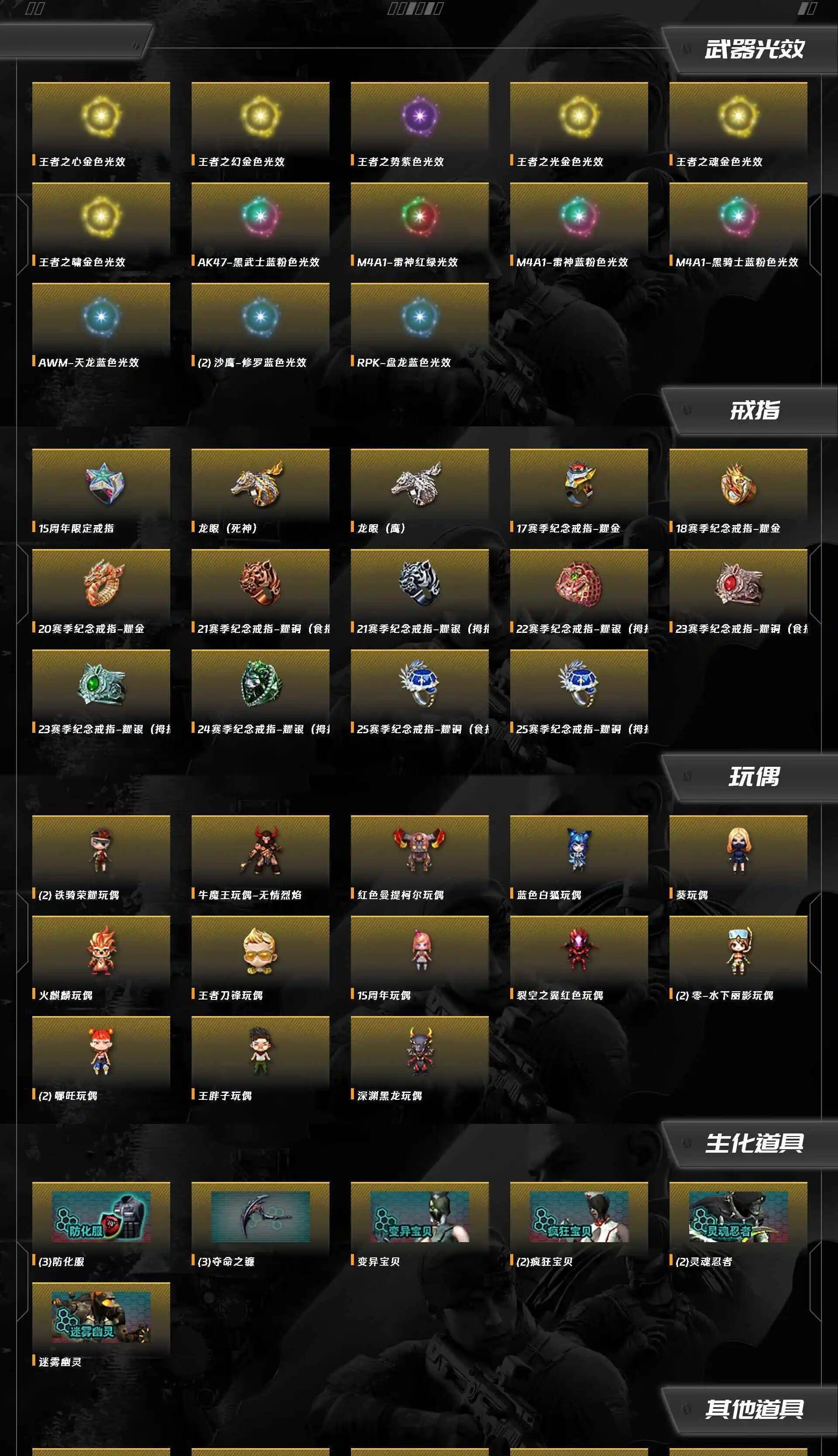Viewport: 838px width, 1456px height.
Task: Click the 生化道具 section header
Action: [x=754, y=1144]
